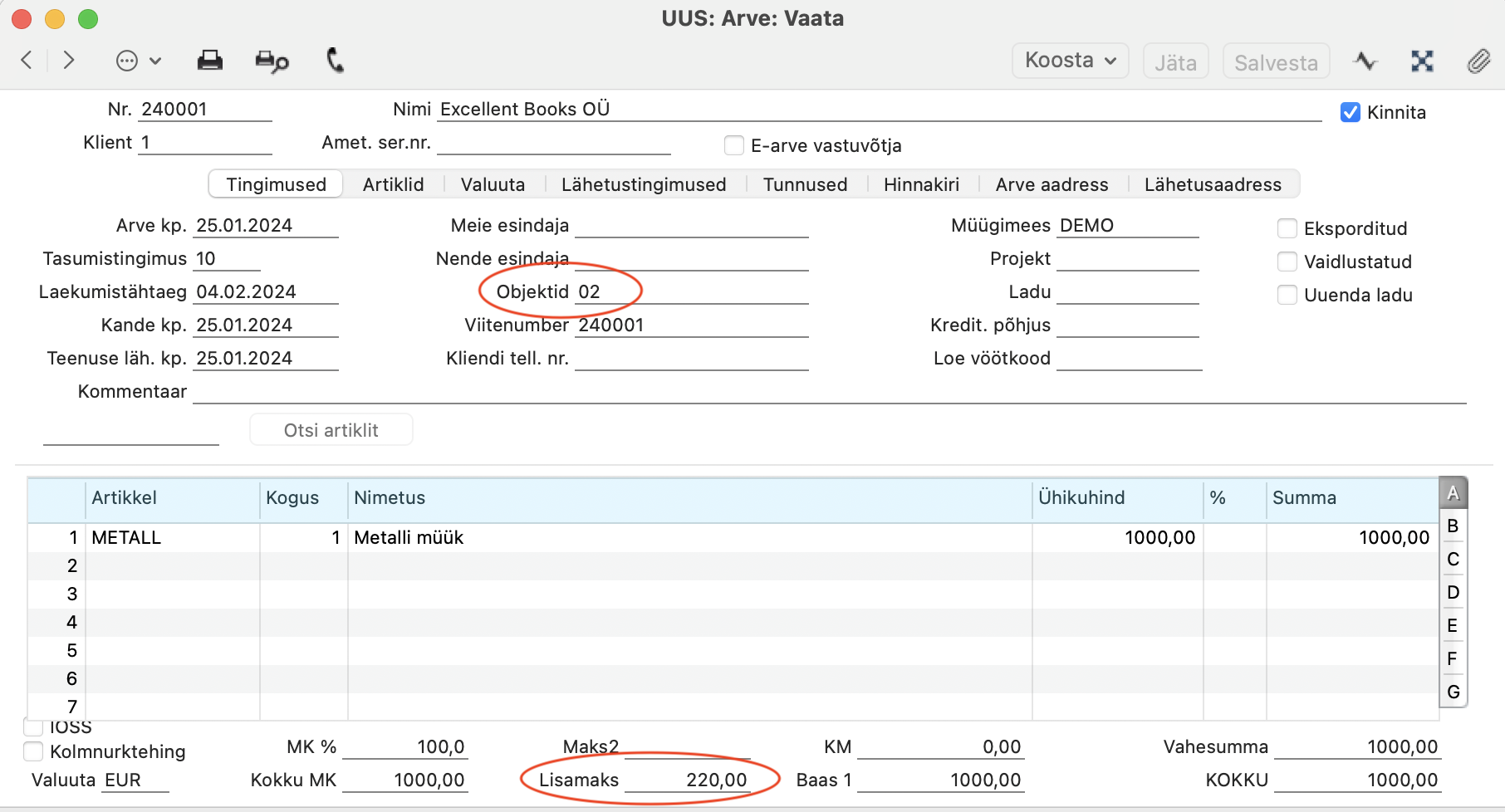The height and width of the screenshot is (812, 1505).
Task: Expand the ellipsis actions menu
Action: click(x=139, y=61)
